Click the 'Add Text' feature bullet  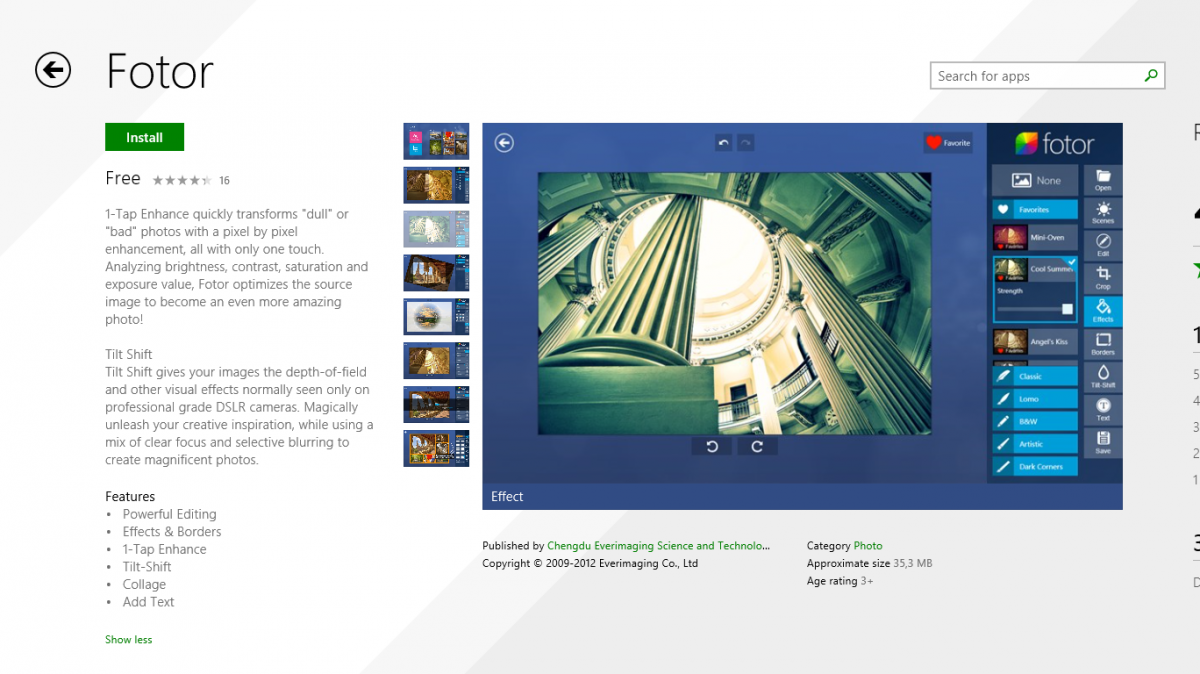[x=149, y=602]
